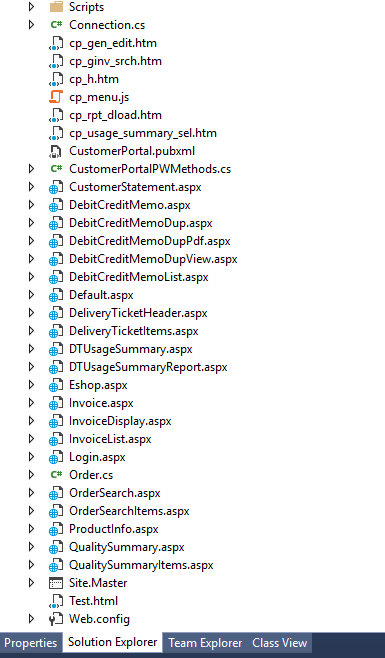Click the icon next to cp_h.htm
385x658 pixels.
coord(56,79)
